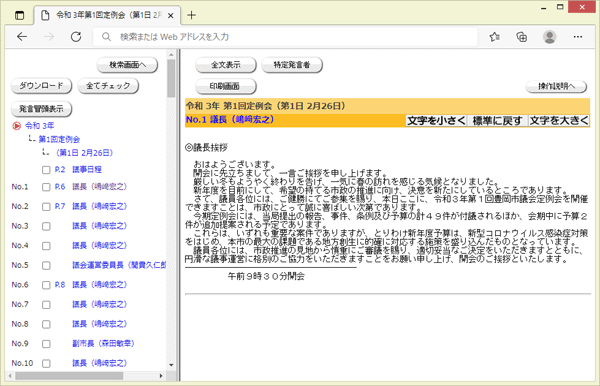Image resolution: width=600 pixels, height=386 pixels.
Task: Open No.4 議長 speaker link
Action: tap(99, 245)
